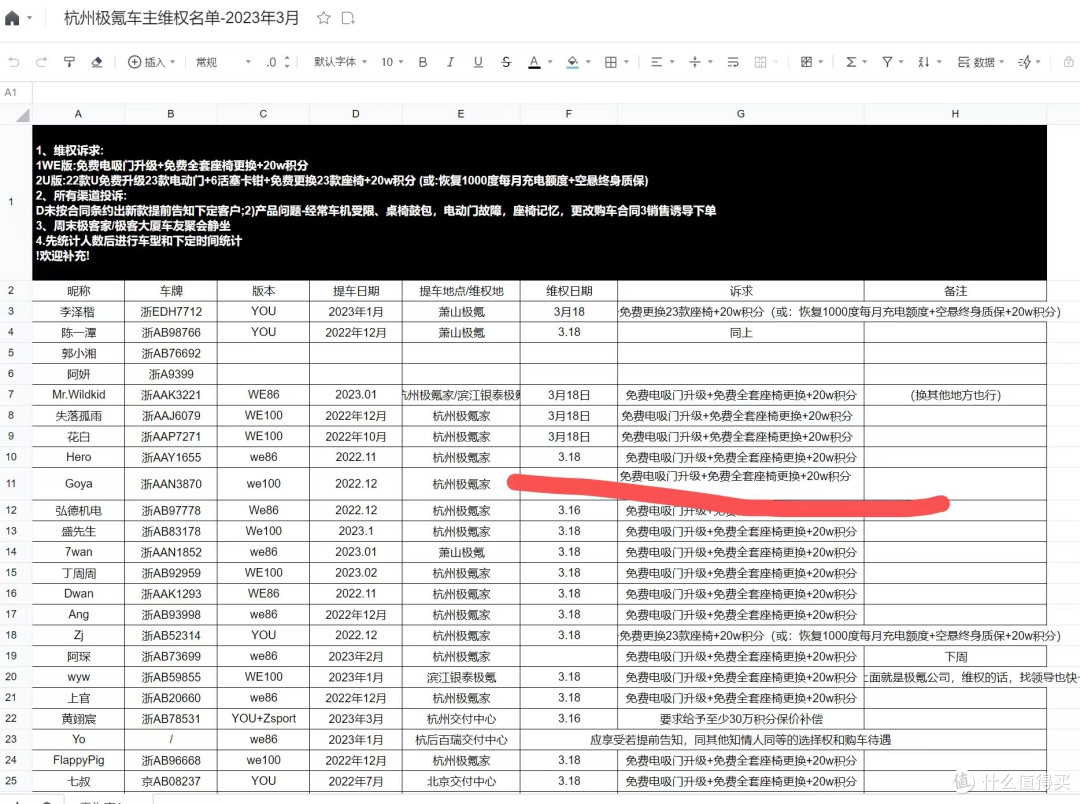The width and height of the screenshot is (1080, 804).
Task: Select the 同上 cell in row 4
Action: [x=741, y=333]
